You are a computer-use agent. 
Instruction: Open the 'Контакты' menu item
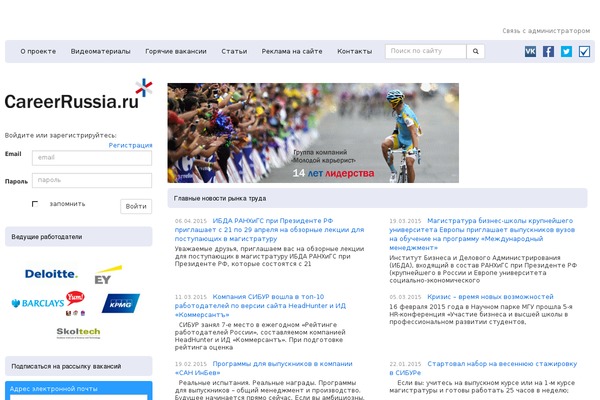click(x=354, y=51)
